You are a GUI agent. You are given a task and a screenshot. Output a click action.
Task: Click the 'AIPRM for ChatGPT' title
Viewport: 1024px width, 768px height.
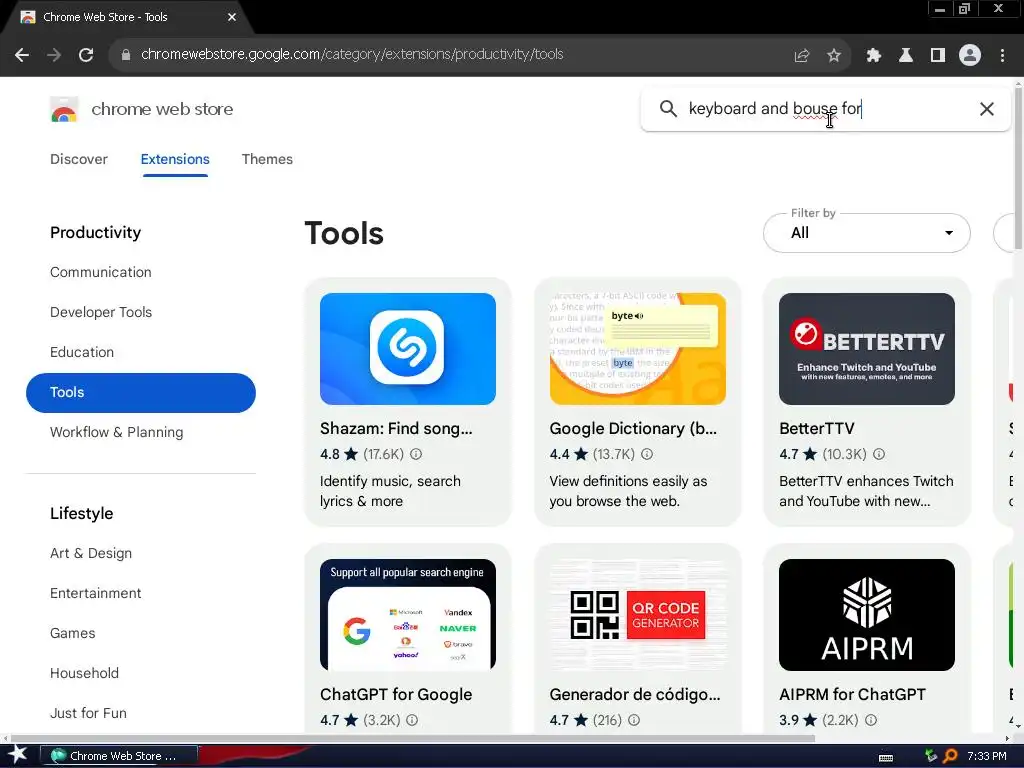click(852, 694)
